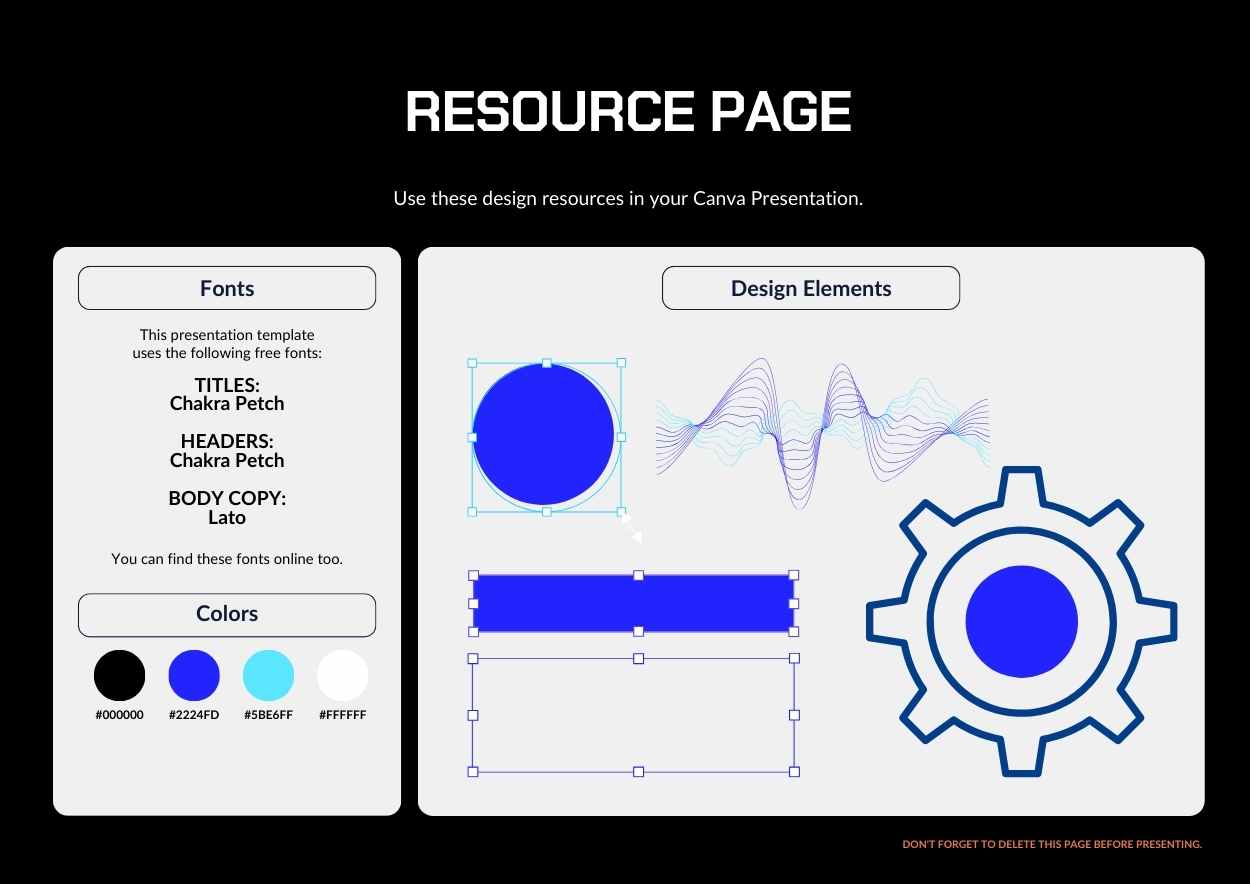The image size is (1250, 884).
Task: Select the blue circle design element
Action: (x=543, y=434)
